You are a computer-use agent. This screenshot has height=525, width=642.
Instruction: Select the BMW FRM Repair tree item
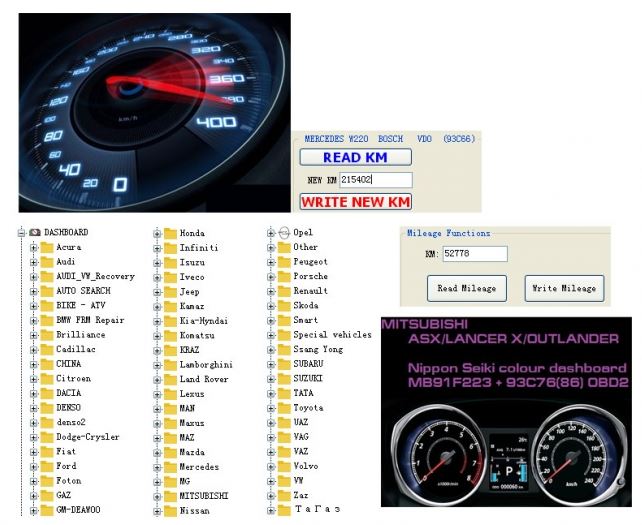pyautogui.click(x=90, y=320)
